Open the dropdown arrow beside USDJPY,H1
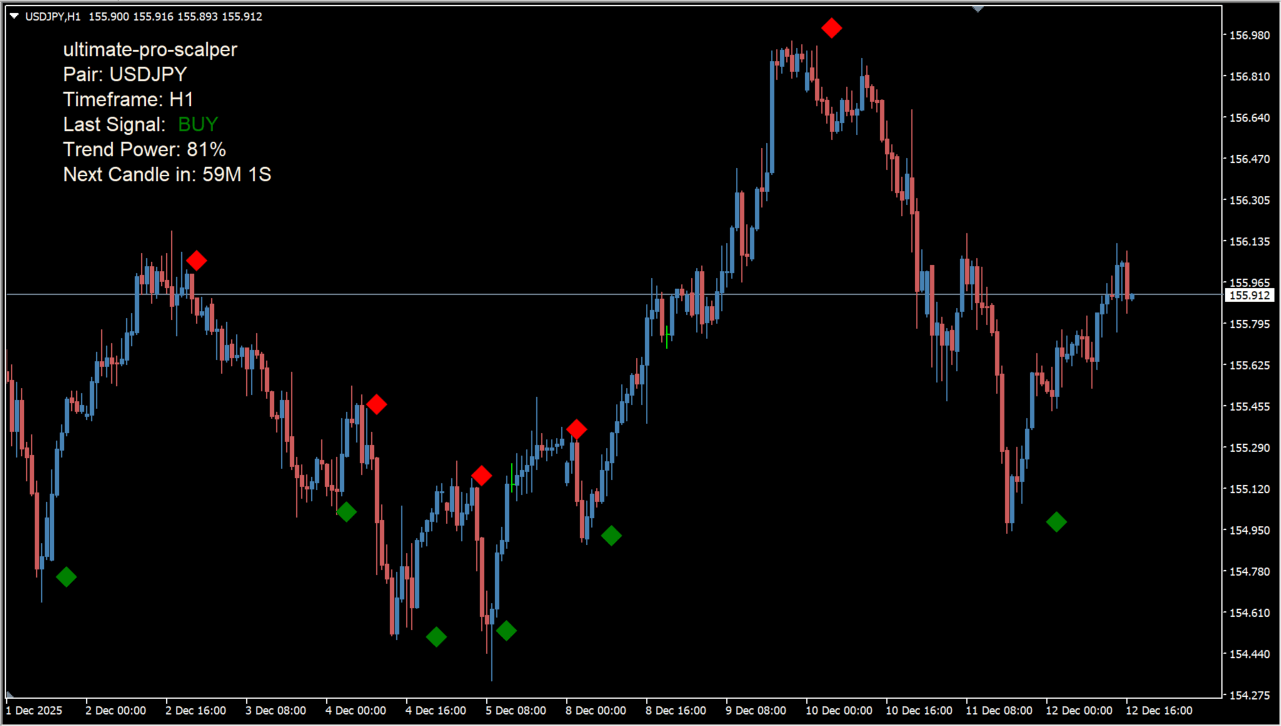 [13, 16]
